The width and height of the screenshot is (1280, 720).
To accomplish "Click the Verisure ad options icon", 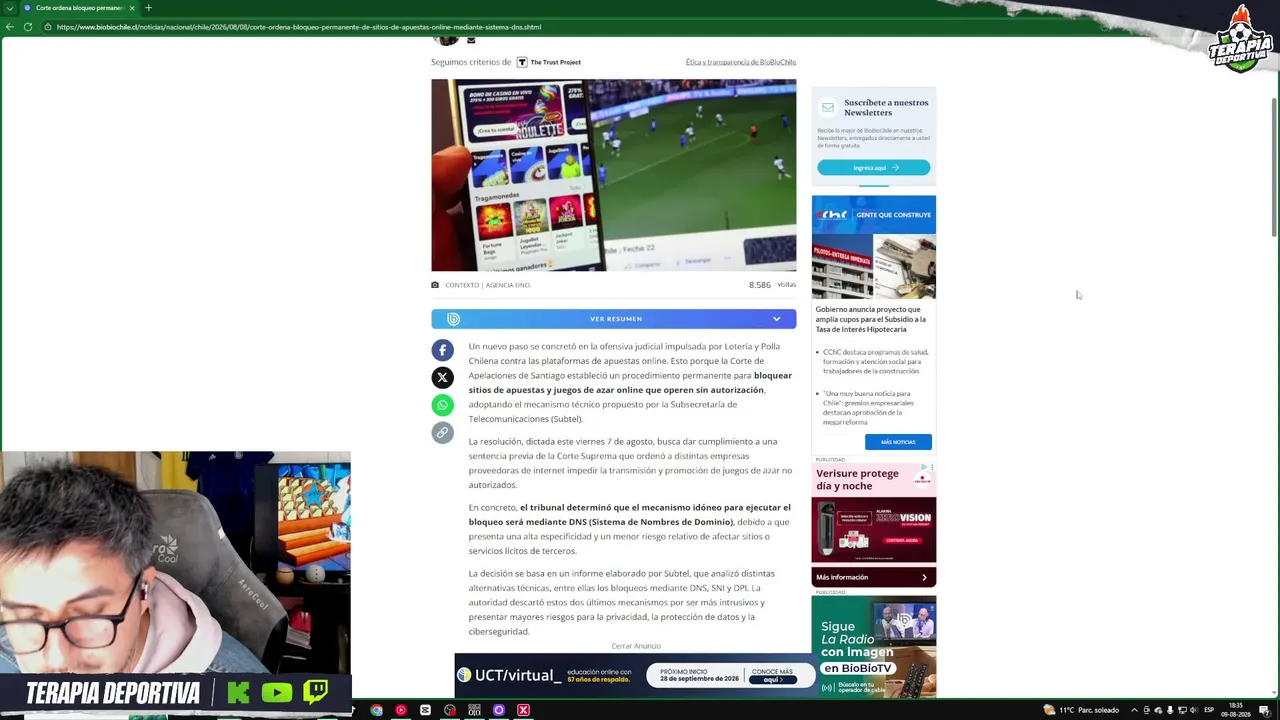I will [931, 467].
